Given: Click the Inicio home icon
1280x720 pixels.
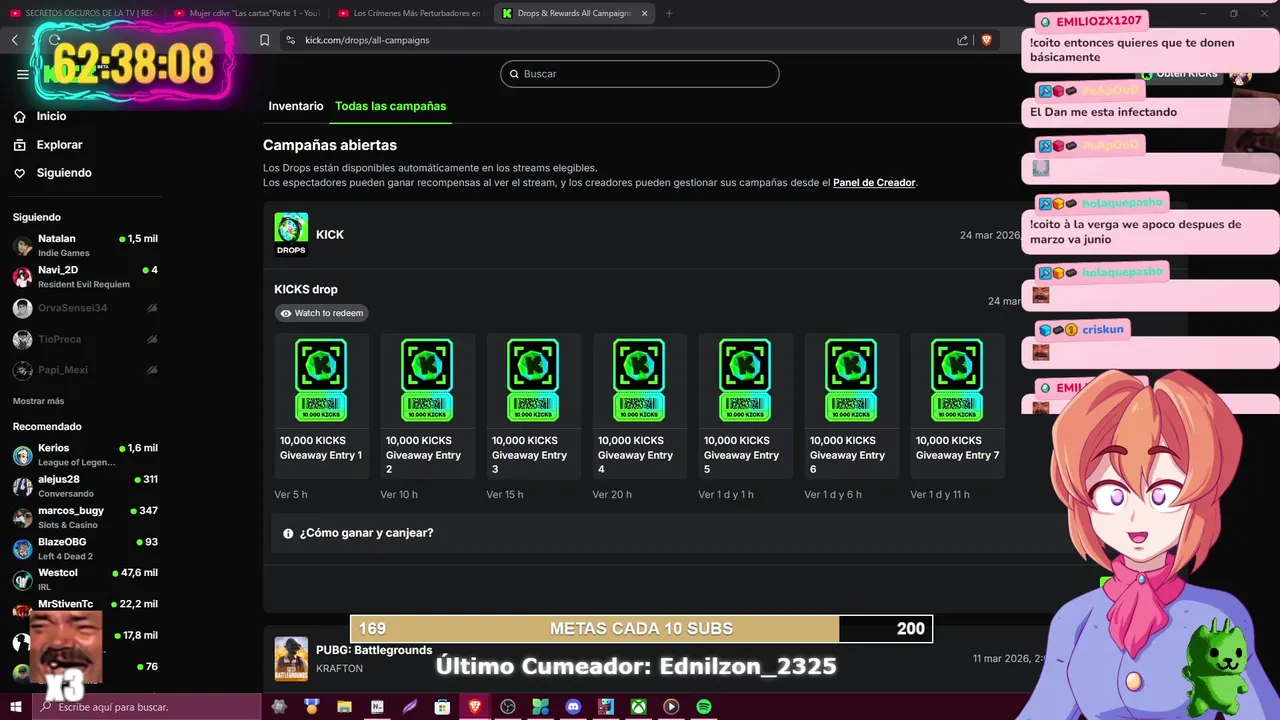Looking at the screenshot, I should (x=19, y=117).
